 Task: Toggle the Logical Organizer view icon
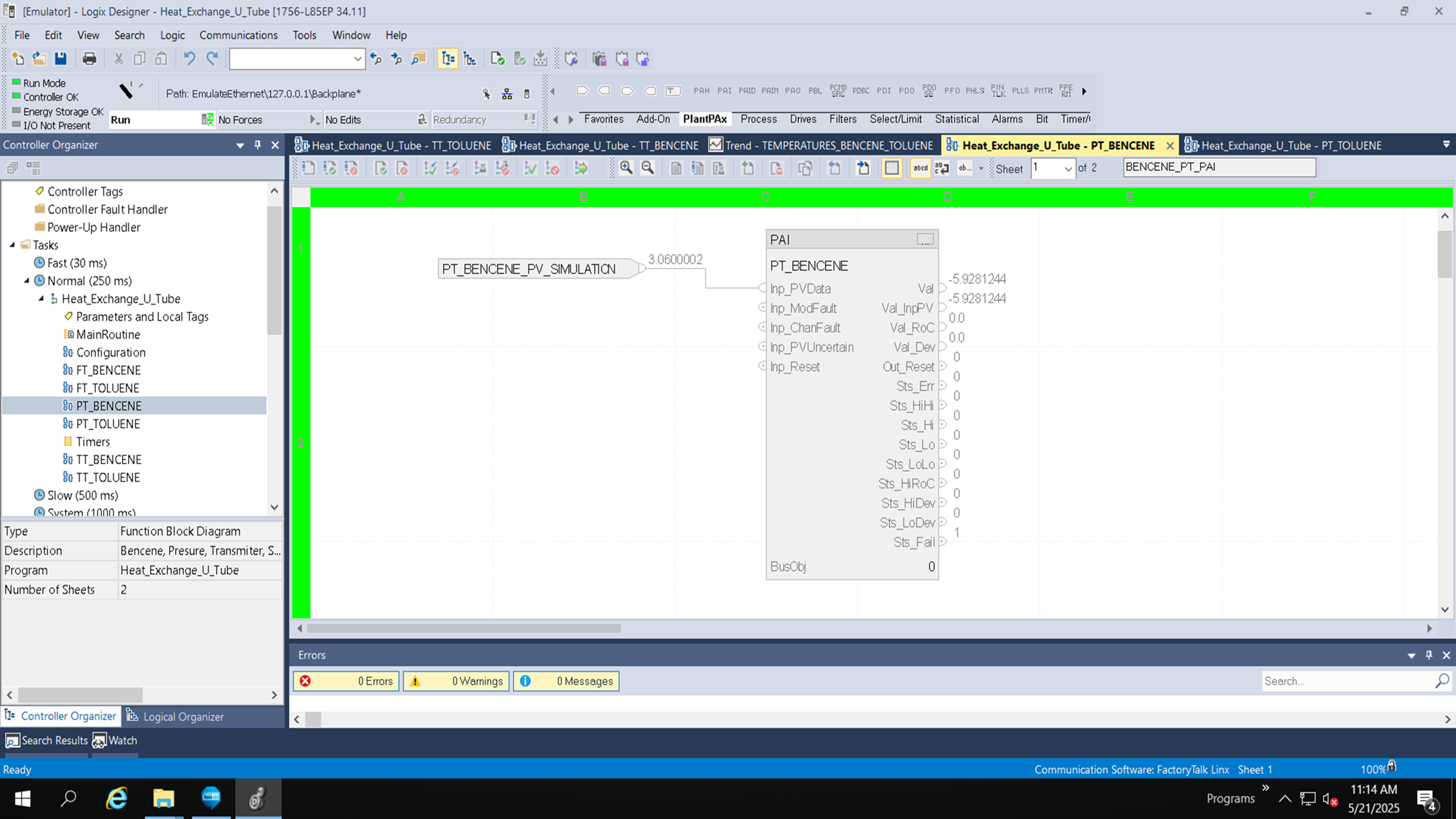click(470, 58)
